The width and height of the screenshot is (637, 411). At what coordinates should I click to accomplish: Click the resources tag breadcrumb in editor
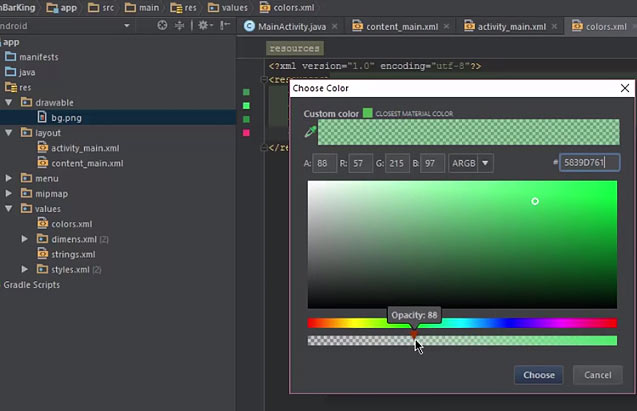click(295, 48)
